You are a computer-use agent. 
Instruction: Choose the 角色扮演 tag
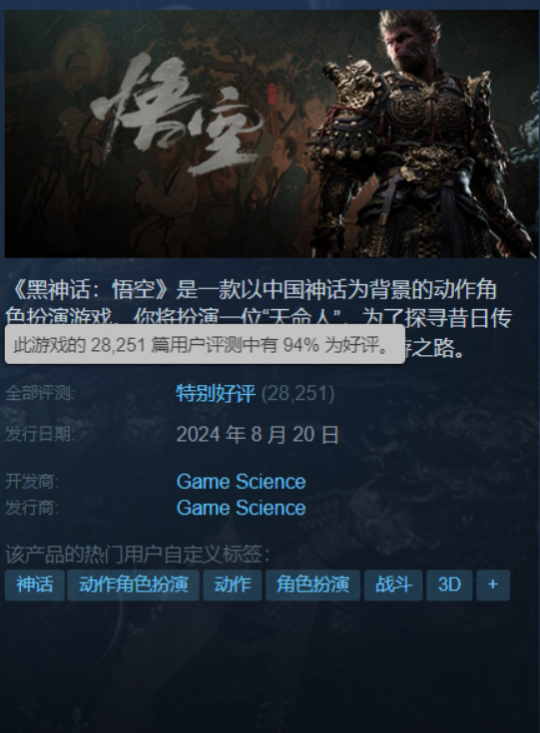coord(313,584)
